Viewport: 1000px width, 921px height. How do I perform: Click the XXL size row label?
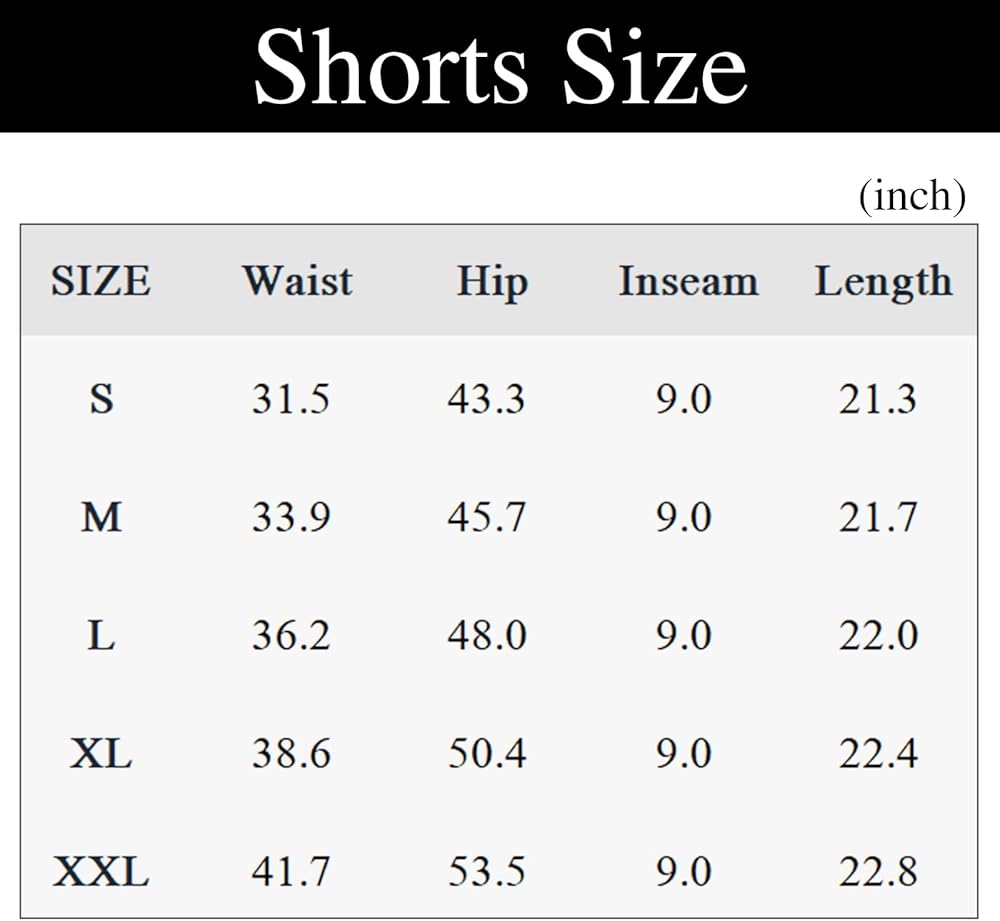(x=101, y=872)
